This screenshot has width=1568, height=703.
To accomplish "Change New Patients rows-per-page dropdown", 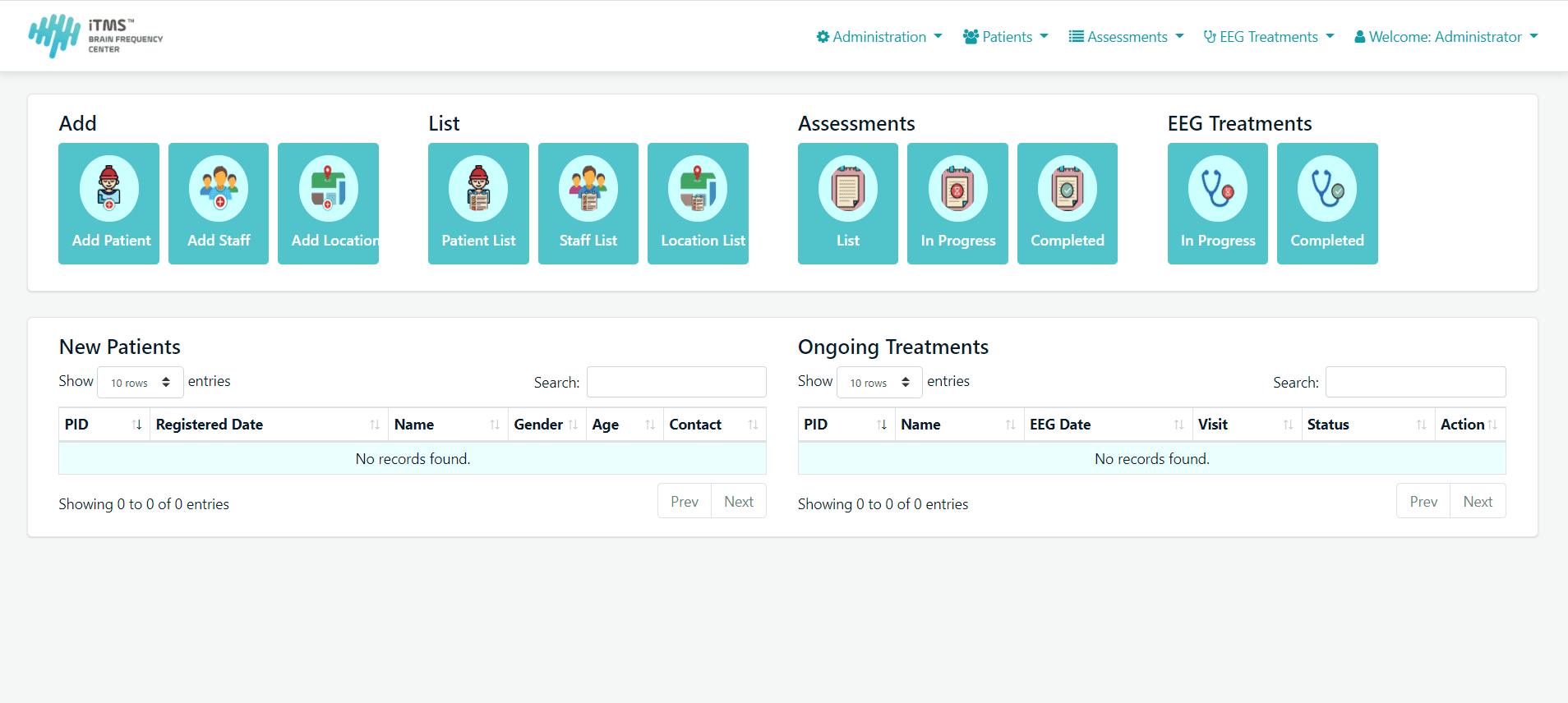I will 141,382.
